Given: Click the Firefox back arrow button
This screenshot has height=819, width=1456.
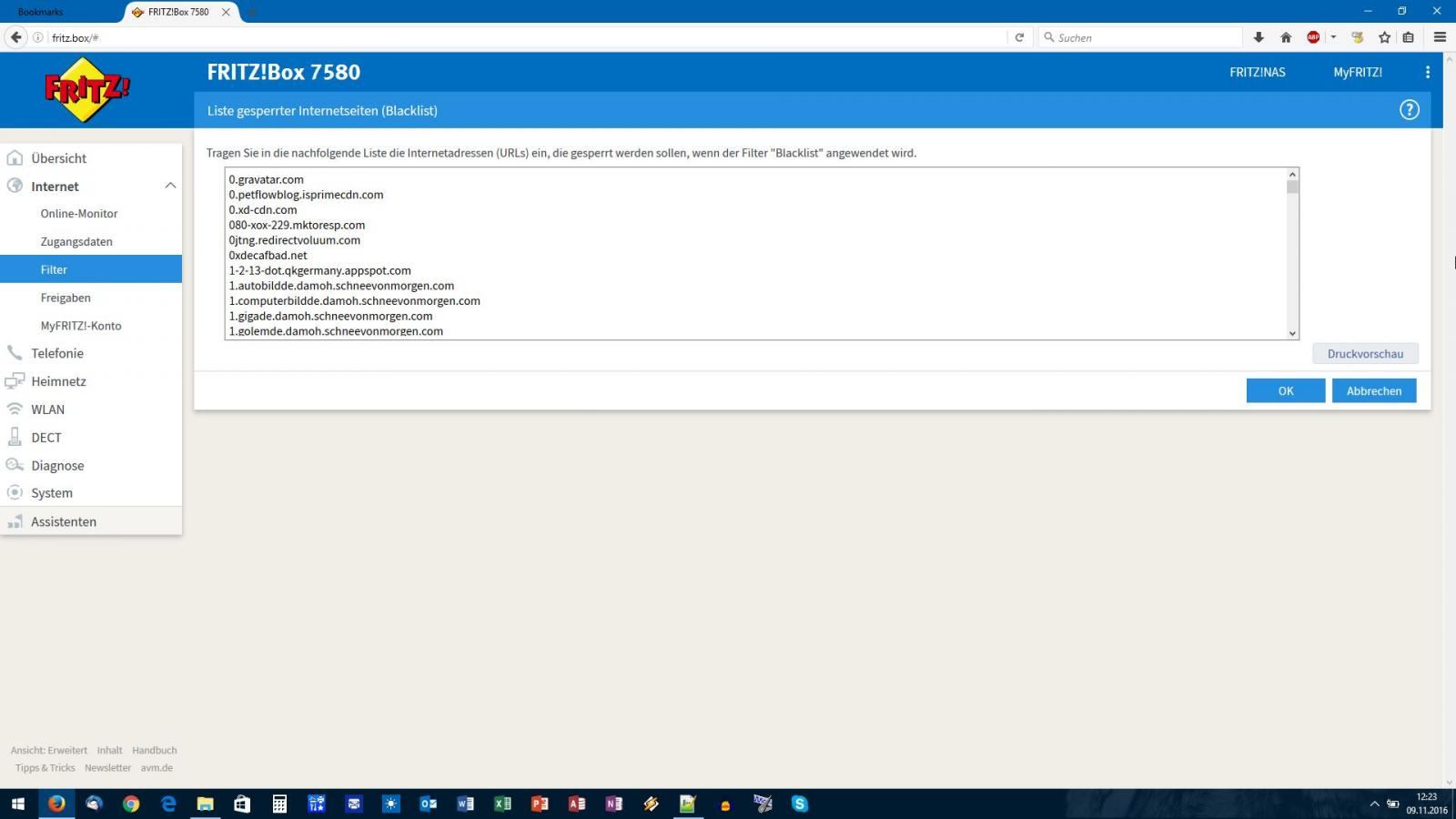Looking at the screenshot, I should [x=15, y=37].
